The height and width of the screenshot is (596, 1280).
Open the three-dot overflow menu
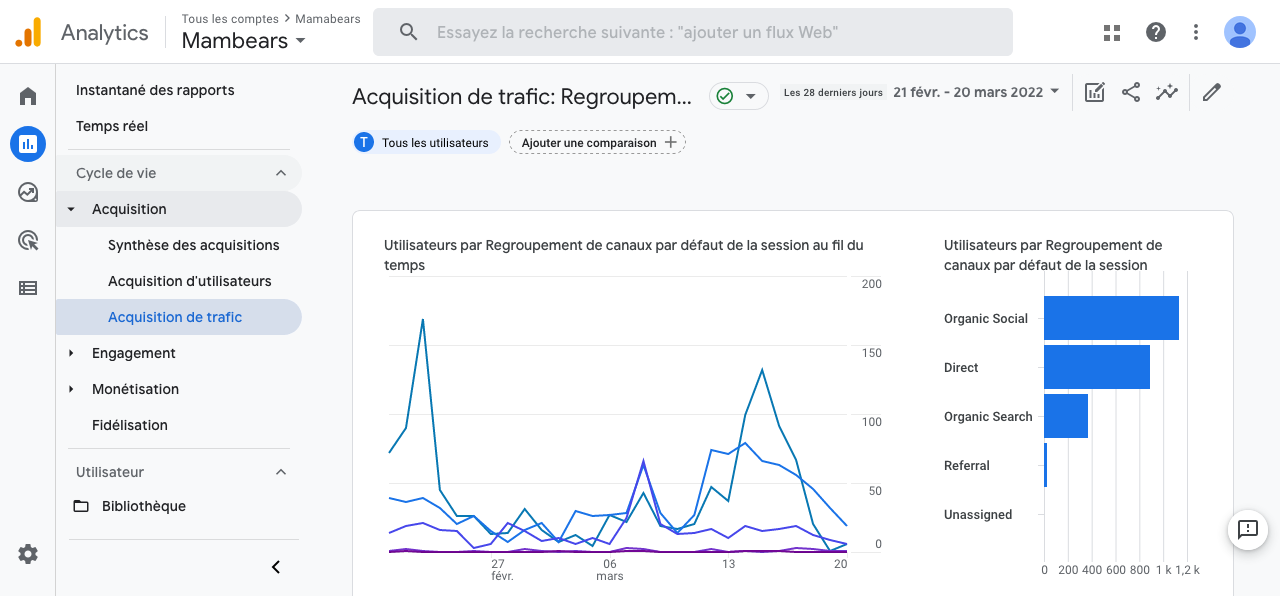click(x=1196, y=32)
